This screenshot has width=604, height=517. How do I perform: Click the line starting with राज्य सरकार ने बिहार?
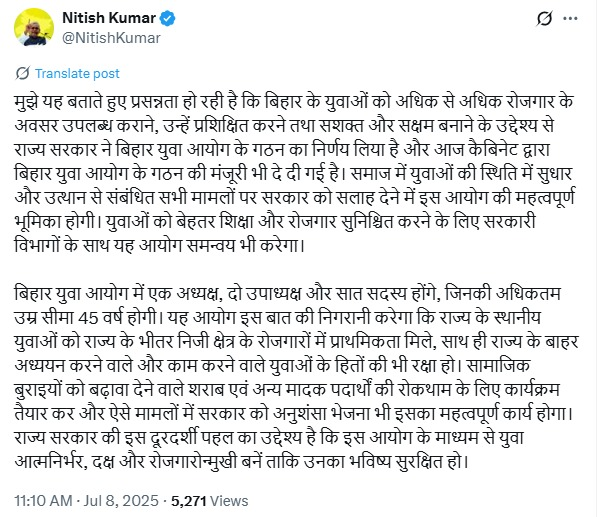pyautogui.click(x=282, y=149)
